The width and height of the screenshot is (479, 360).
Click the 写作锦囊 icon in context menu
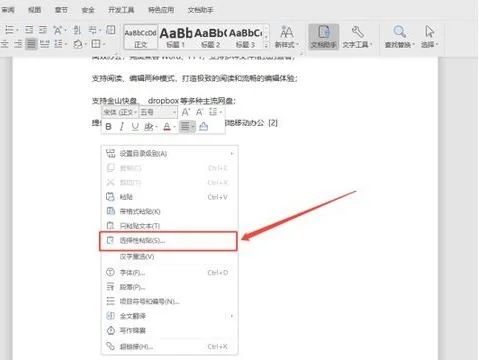click(110, 330)
